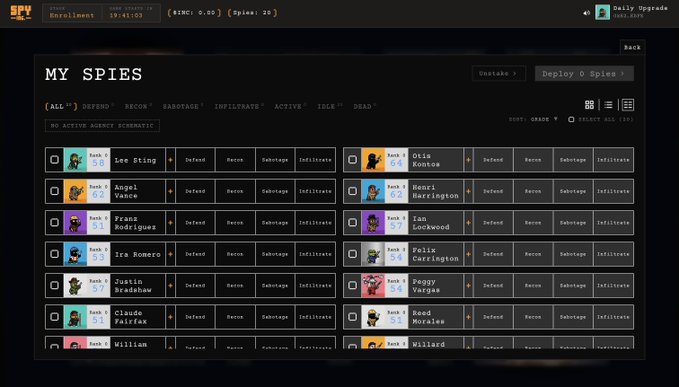Click the plus icon beside Reed Morales
Viewport: 679px width, 387px height.
click(x=468, y=317)
